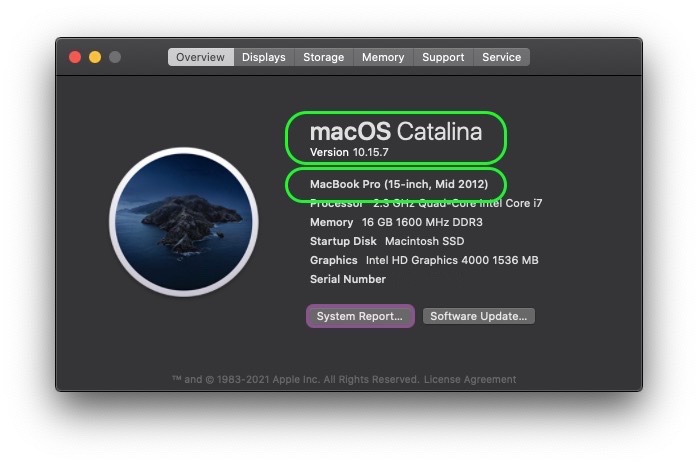Click the System Report... button
Viewport: 698px width, 465px height.
pos(360,316)
